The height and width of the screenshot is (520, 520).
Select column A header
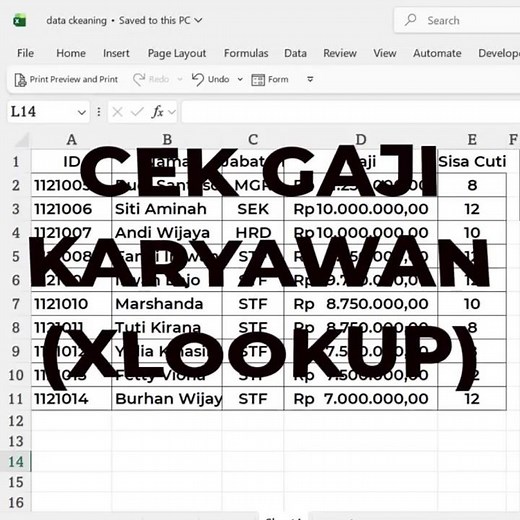coord(71,140)
